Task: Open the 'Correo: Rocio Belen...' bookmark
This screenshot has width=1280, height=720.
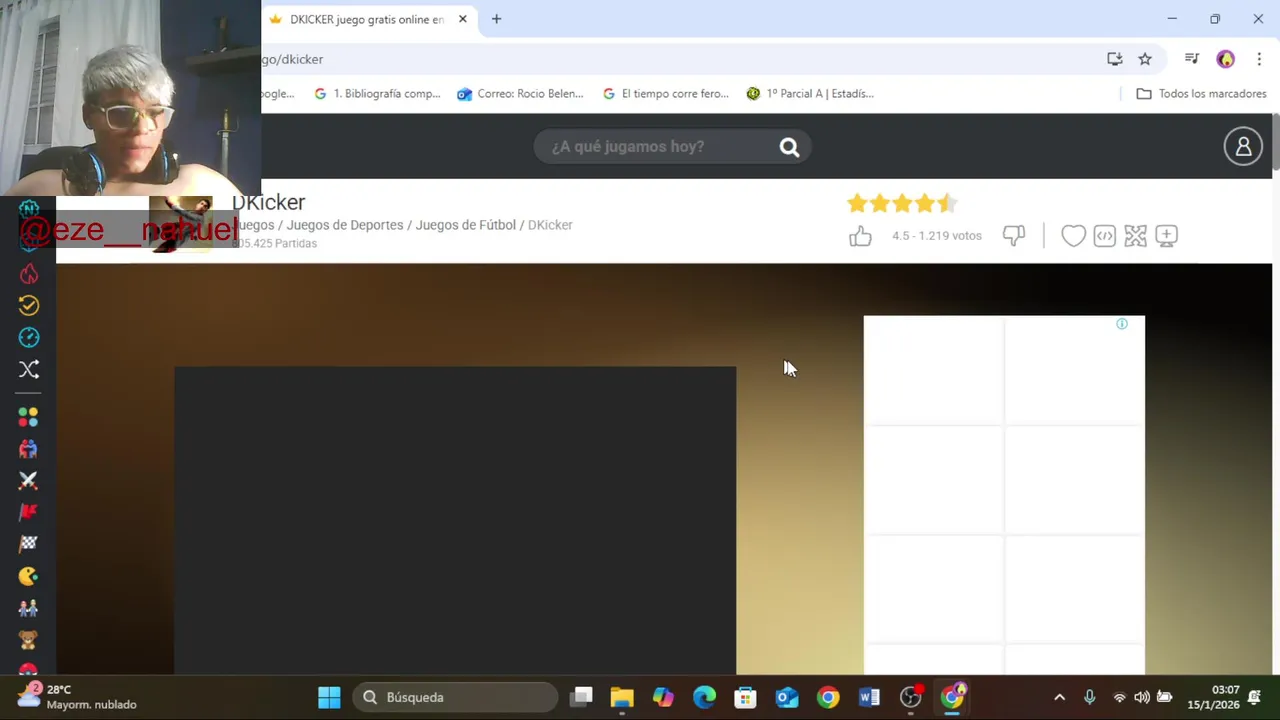Action: tap(520, 94)
